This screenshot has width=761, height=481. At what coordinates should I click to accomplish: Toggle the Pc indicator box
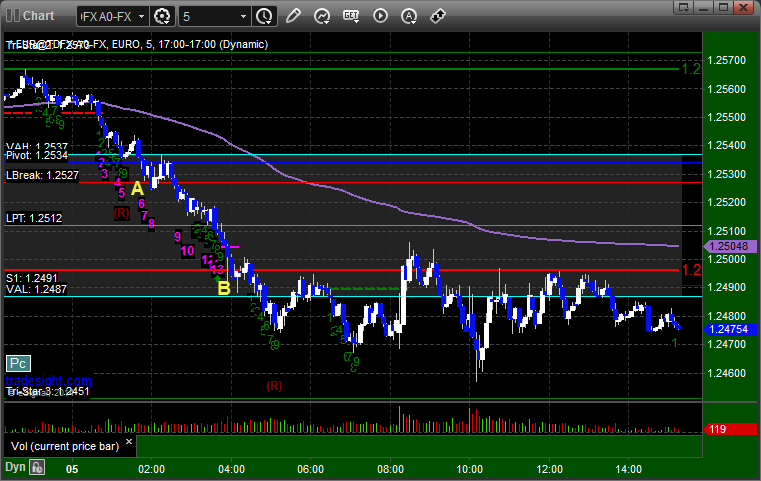coord(17,362)
